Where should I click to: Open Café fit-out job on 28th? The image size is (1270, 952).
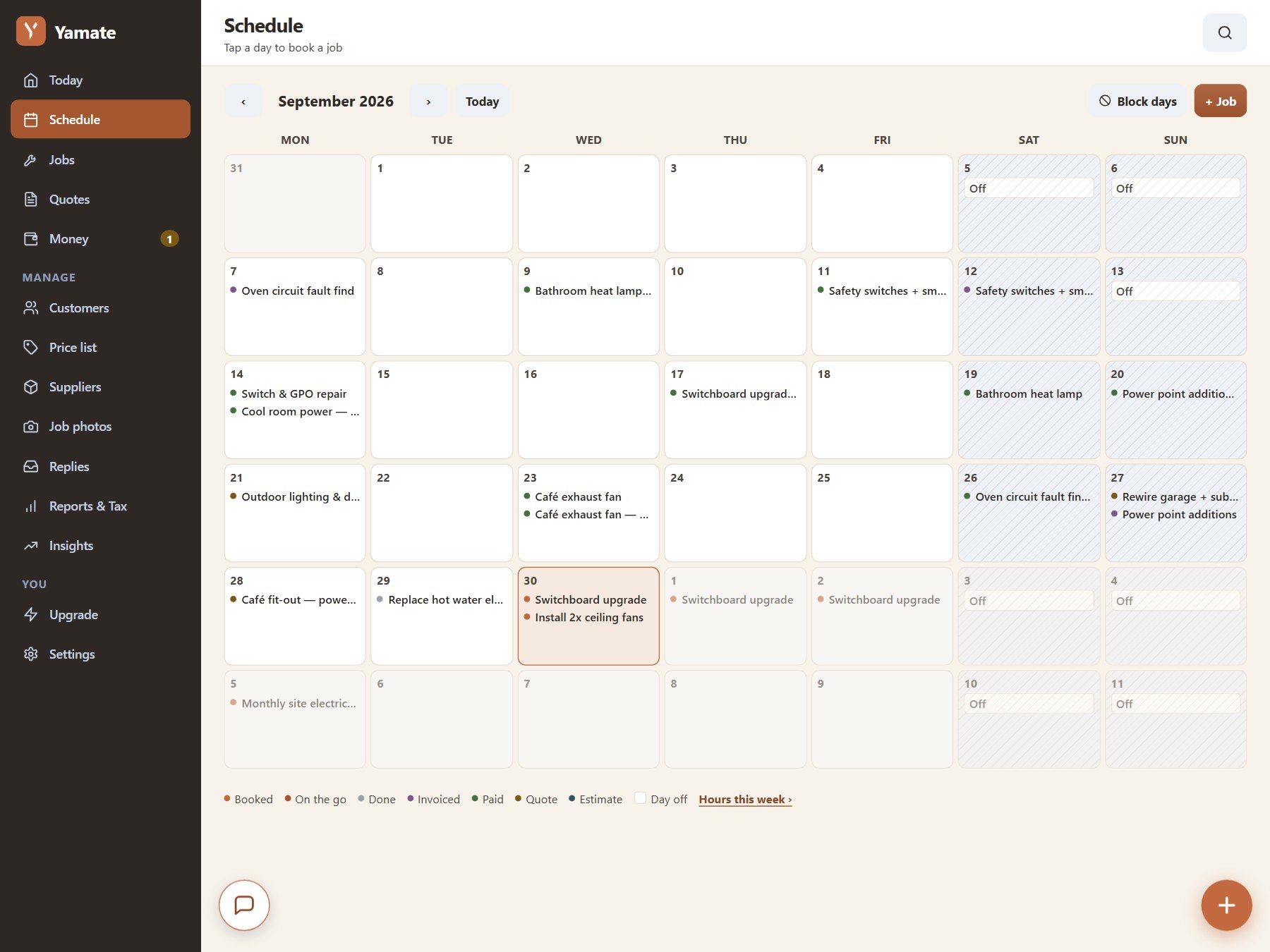(x=294, y=599)
